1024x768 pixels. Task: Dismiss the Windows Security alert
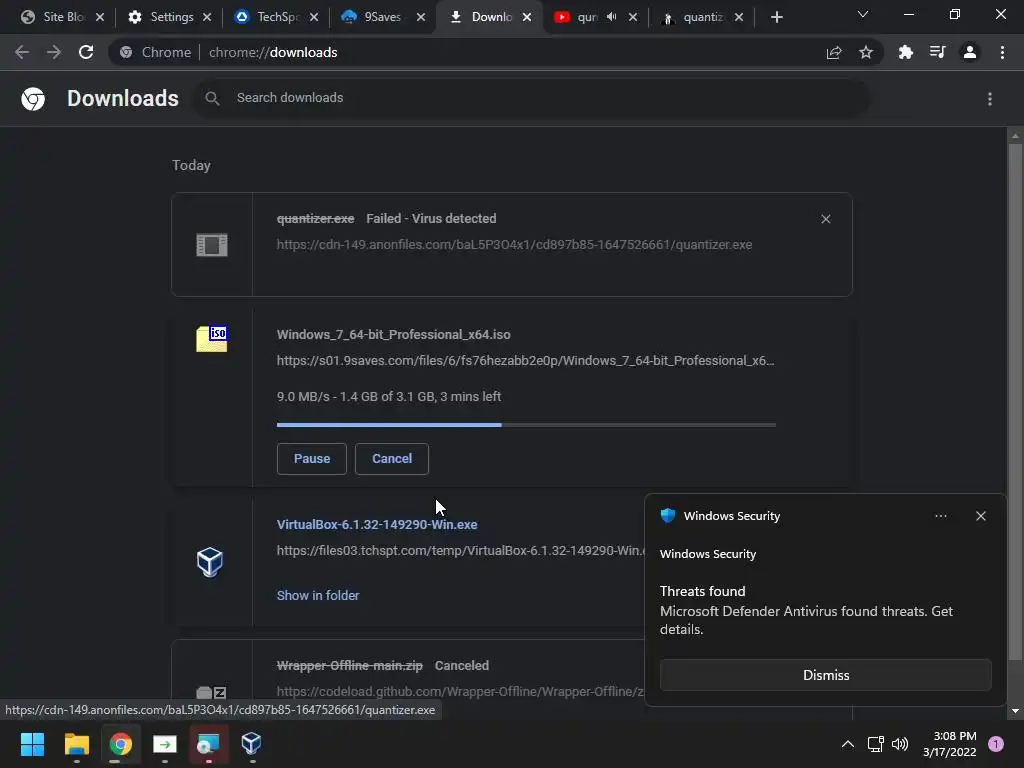[x=825, y=675]
